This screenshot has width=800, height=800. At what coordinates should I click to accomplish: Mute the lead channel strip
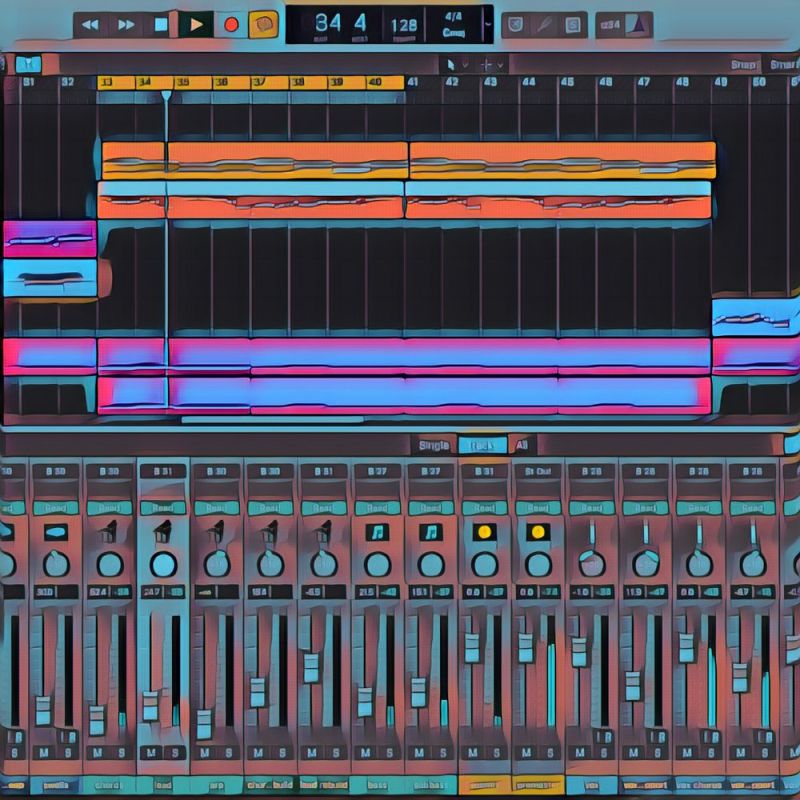[151, 753]
